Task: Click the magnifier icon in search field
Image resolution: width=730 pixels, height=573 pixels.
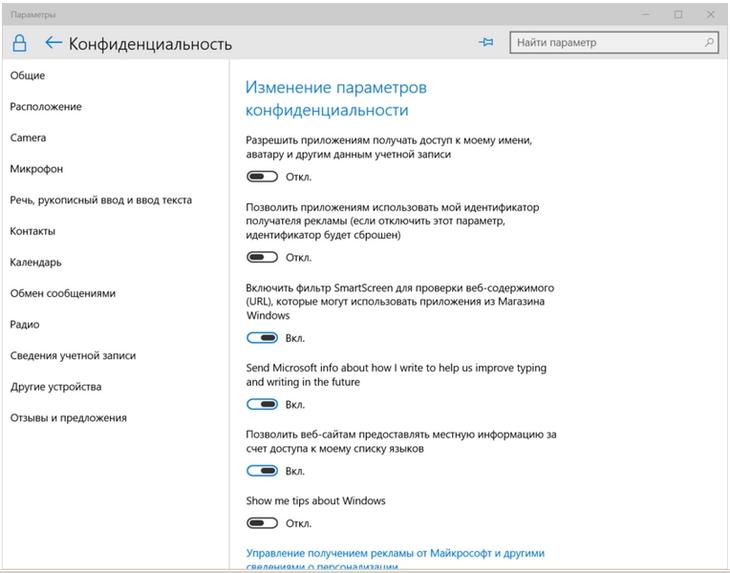Action: point(709,42)
